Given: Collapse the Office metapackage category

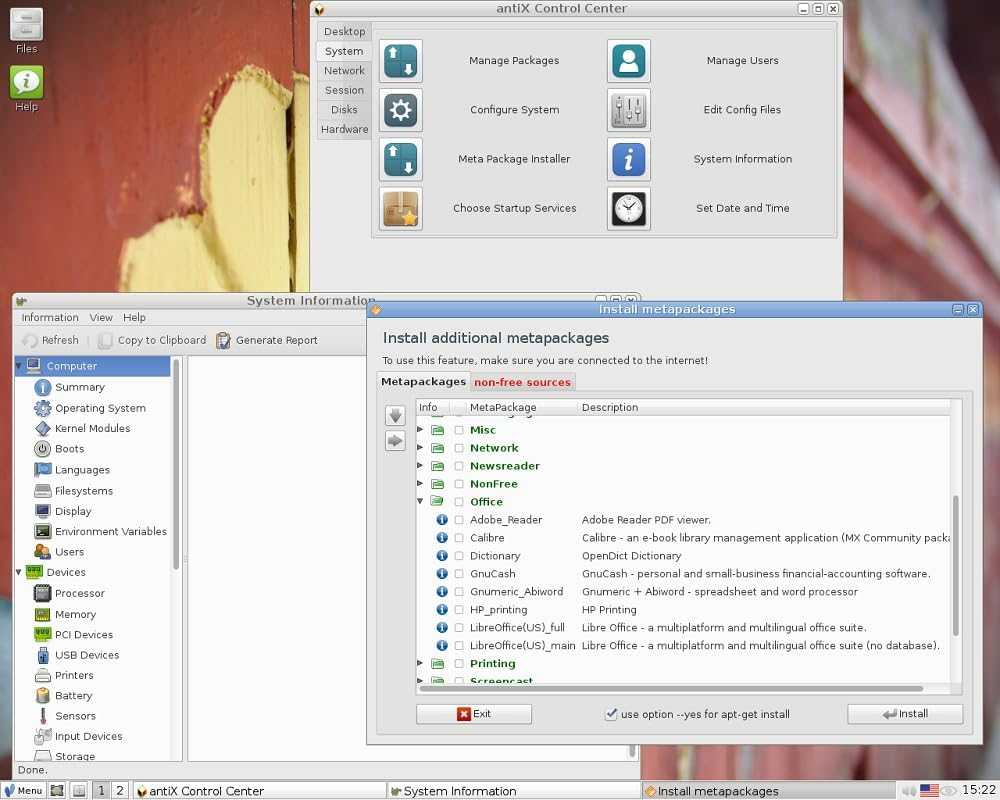Looking at the screenshot, I should pyautogui.click(x=419, y=501).
